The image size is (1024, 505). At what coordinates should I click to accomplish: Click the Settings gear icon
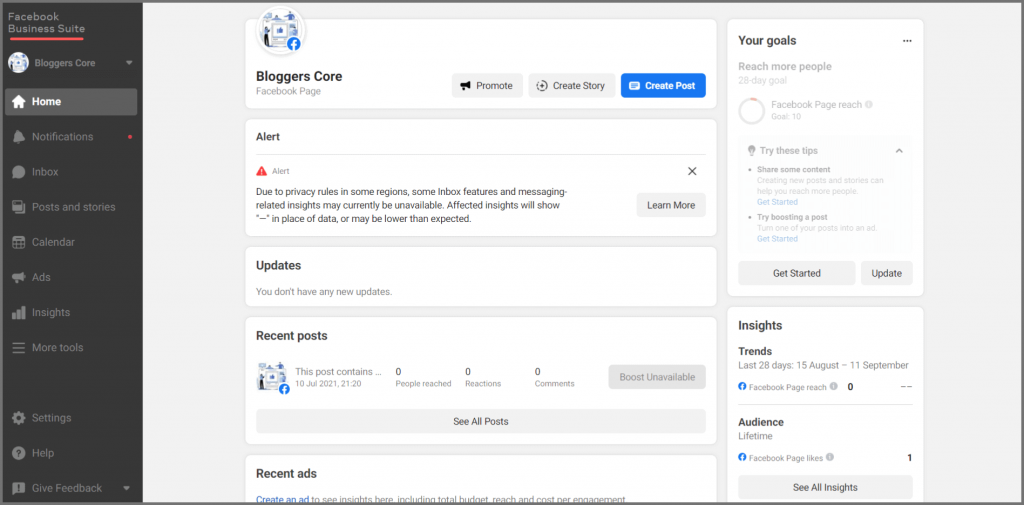click(x=19, y=418)
